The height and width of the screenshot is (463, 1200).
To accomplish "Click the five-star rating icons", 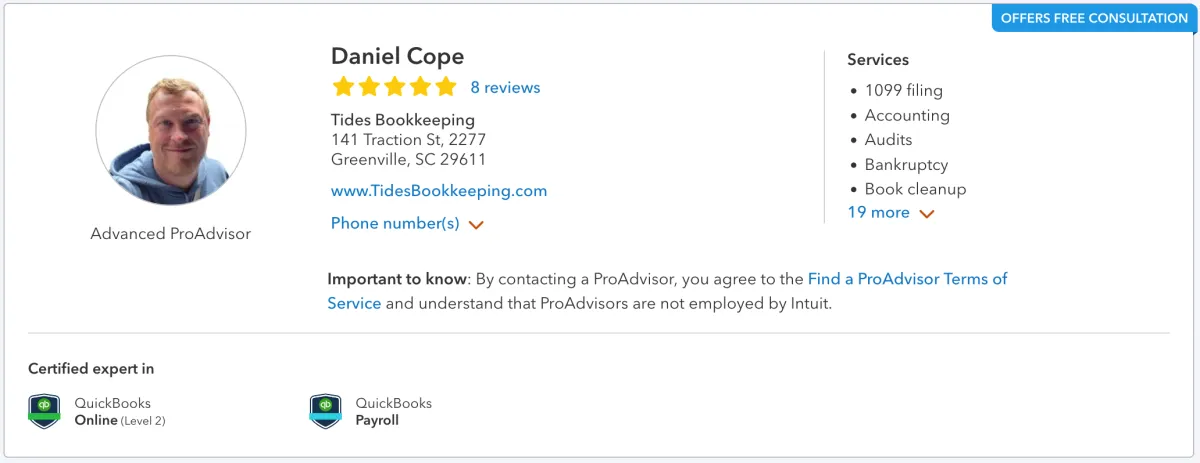I will (394, 87).
